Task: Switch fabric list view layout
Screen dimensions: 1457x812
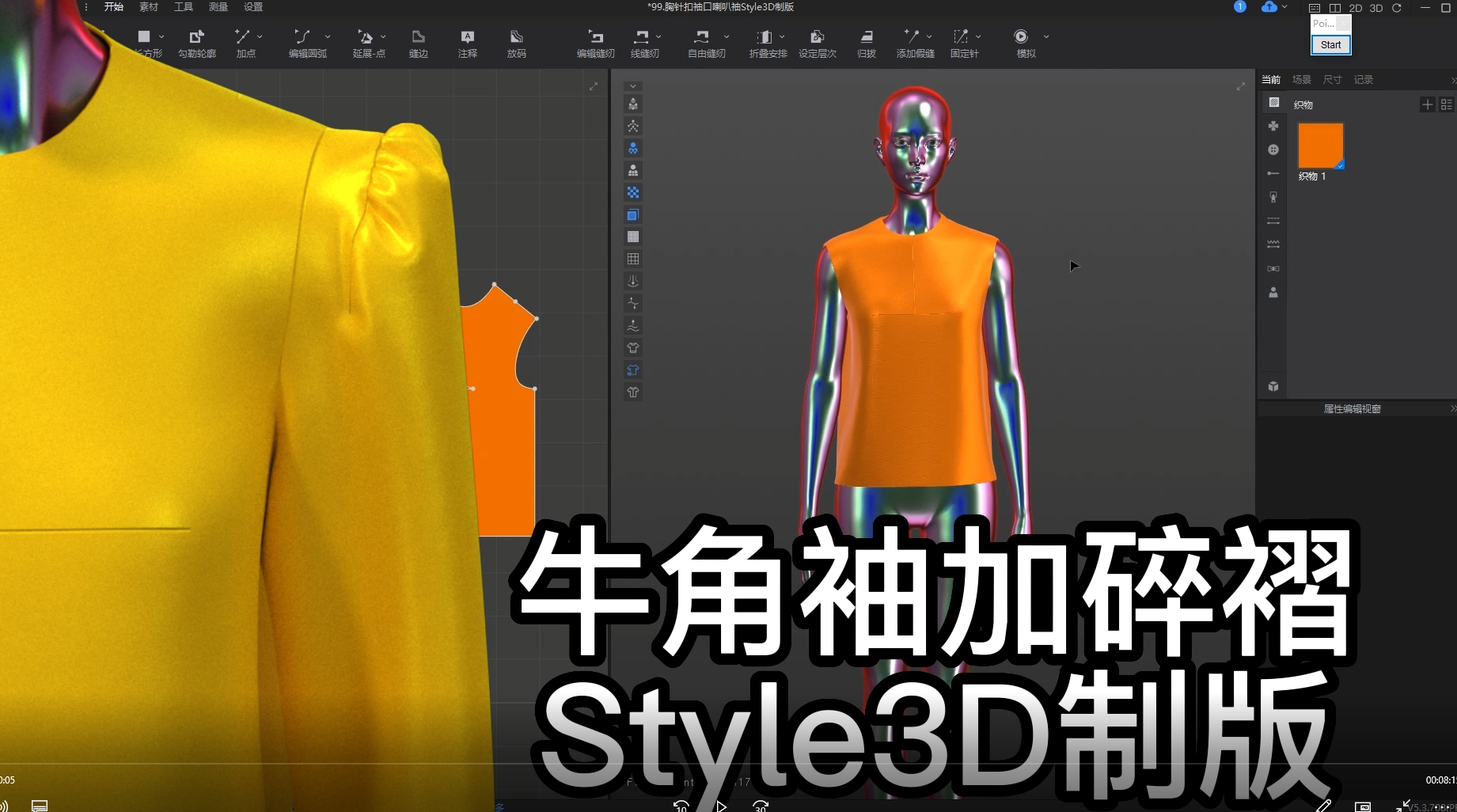Action: (1447, 104)
